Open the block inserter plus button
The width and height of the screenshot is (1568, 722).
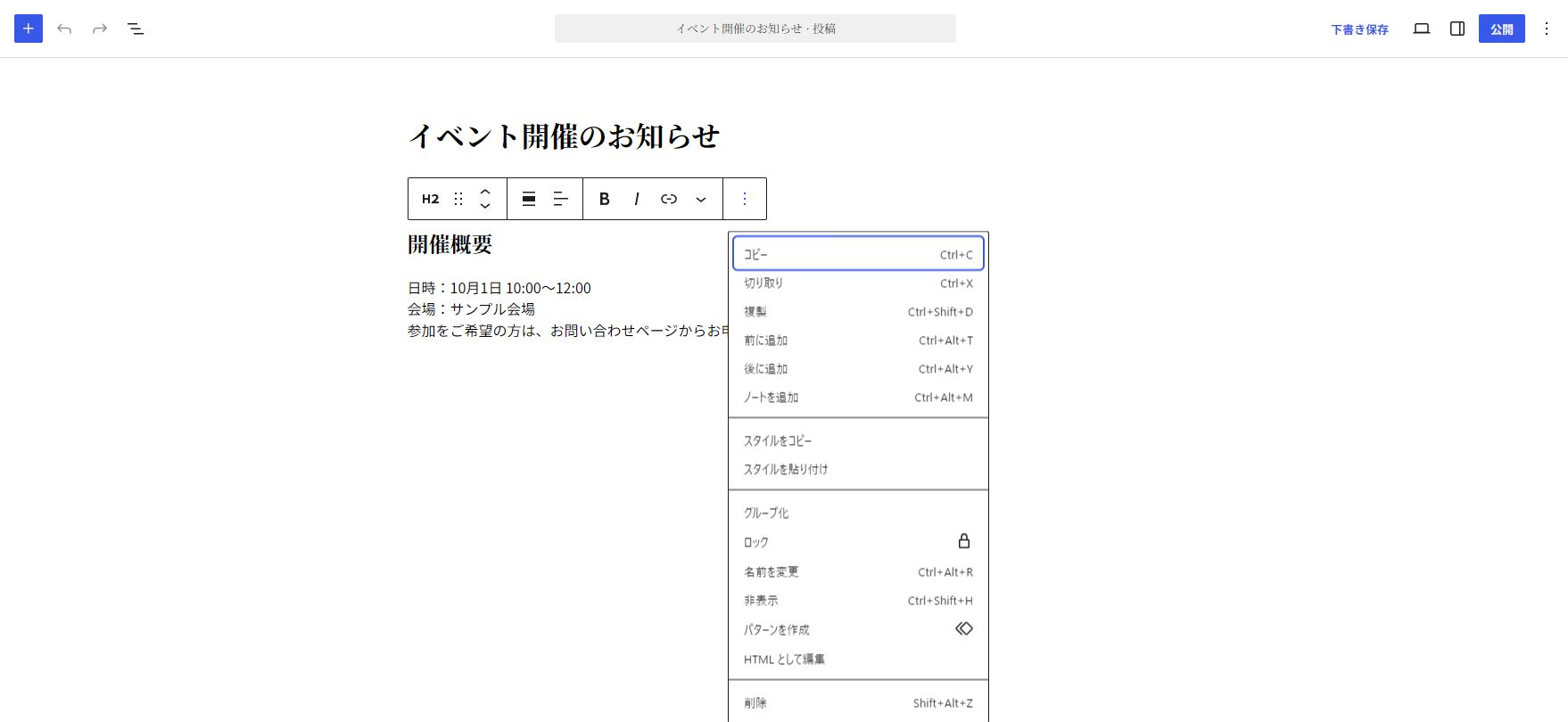29,29
